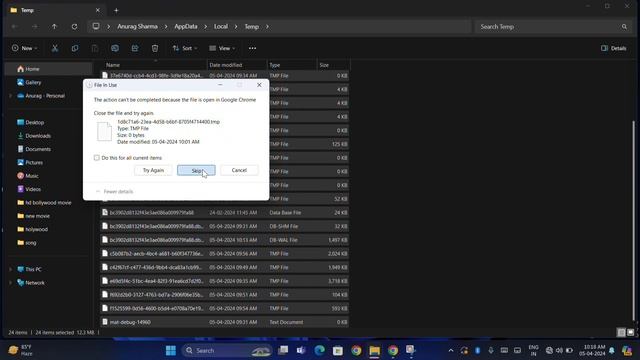This screenshot has height=360, width=640.
Task: Expand the Network tree node
Action: [x=11, y=282]
